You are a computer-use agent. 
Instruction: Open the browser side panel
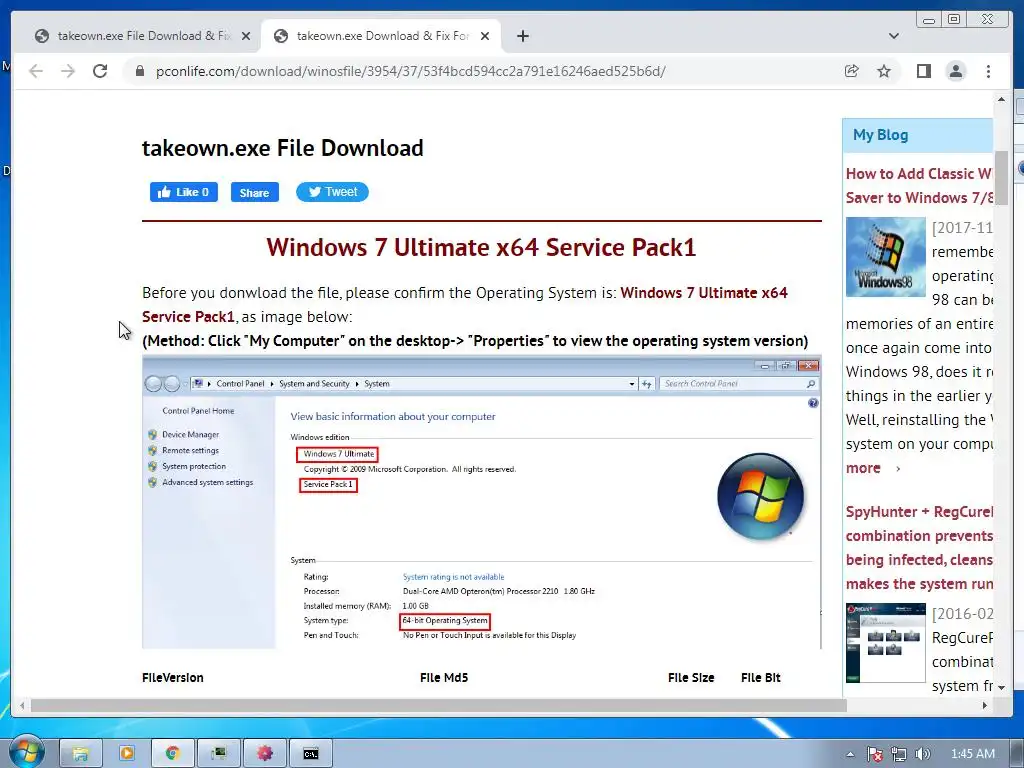923,71
